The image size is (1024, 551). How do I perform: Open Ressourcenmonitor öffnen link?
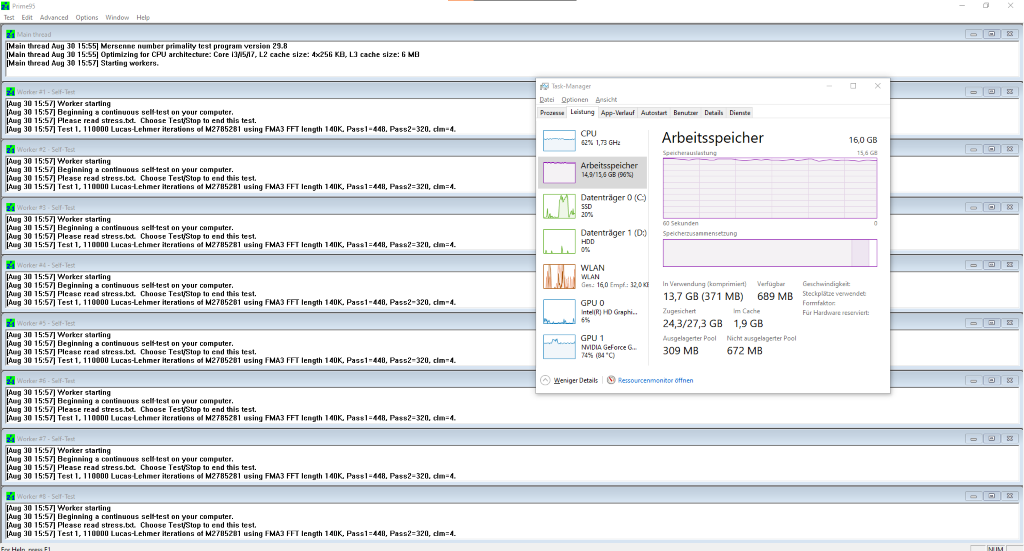click(656, 381)
